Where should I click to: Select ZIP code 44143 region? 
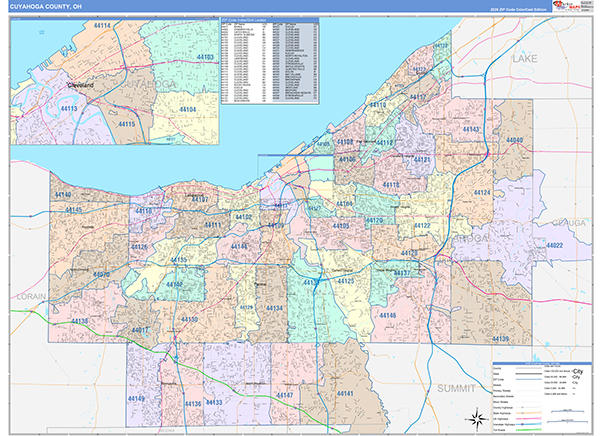[x=471, y=129]
